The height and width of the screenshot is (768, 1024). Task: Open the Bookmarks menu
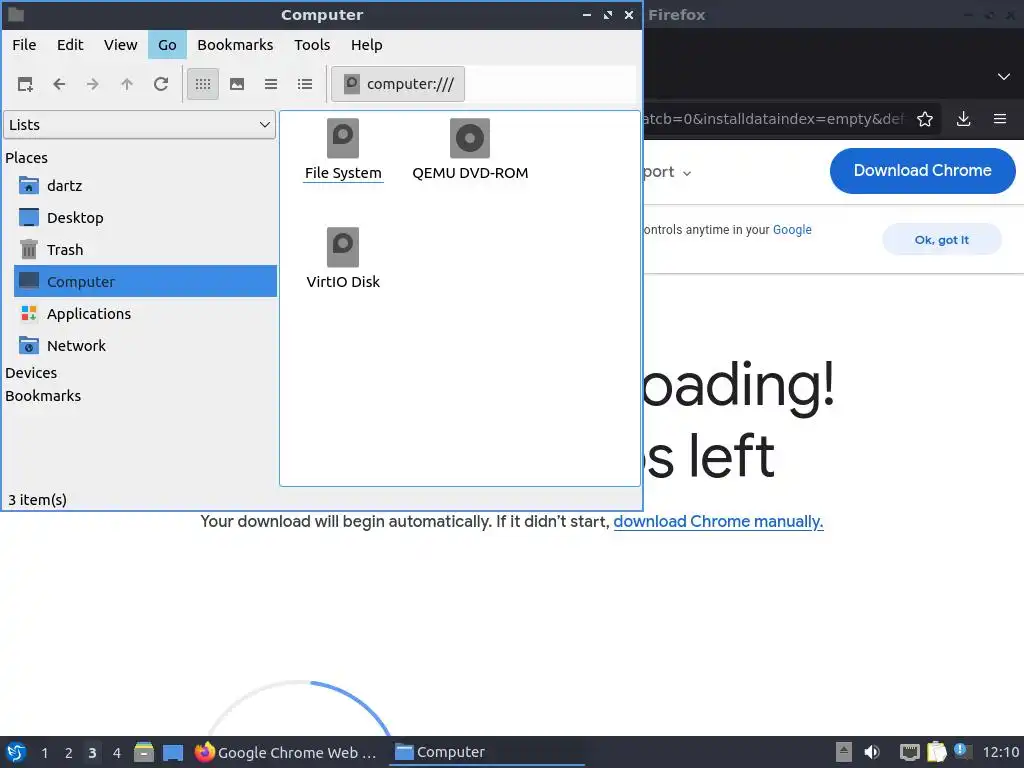click(235, 45)
